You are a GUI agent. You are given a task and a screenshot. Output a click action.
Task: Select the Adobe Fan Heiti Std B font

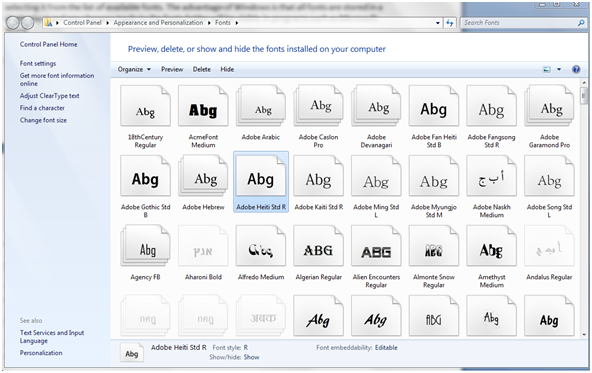click(x=434, y=106)
